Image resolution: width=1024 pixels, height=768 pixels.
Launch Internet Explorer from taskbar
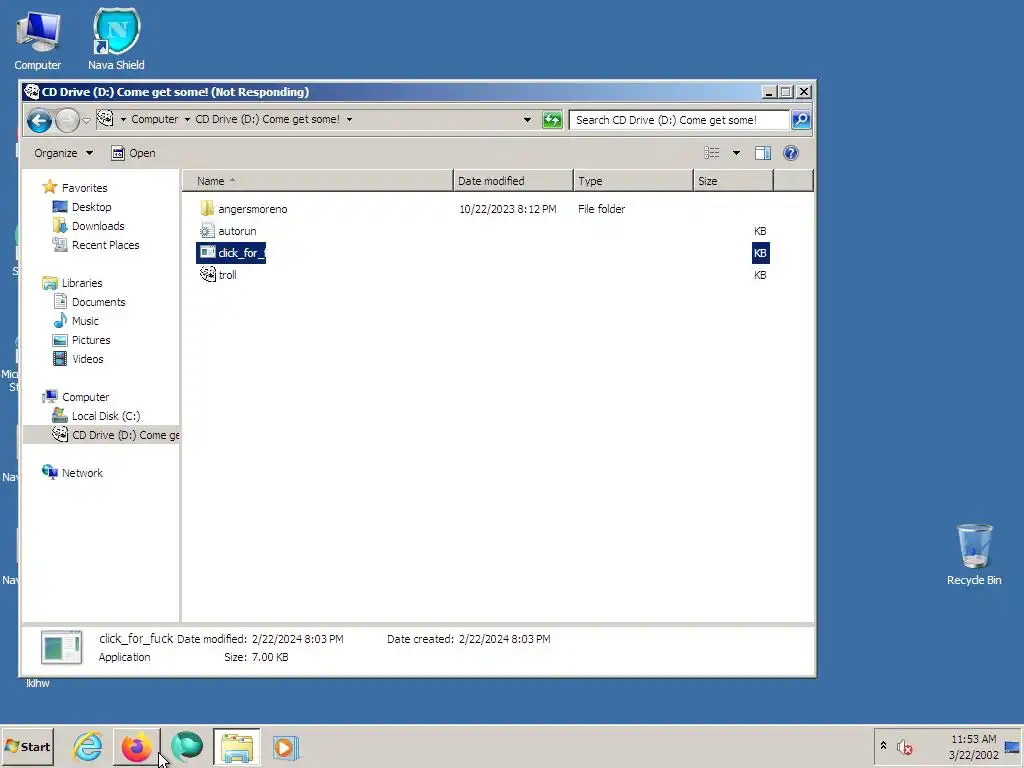point(88,746)
